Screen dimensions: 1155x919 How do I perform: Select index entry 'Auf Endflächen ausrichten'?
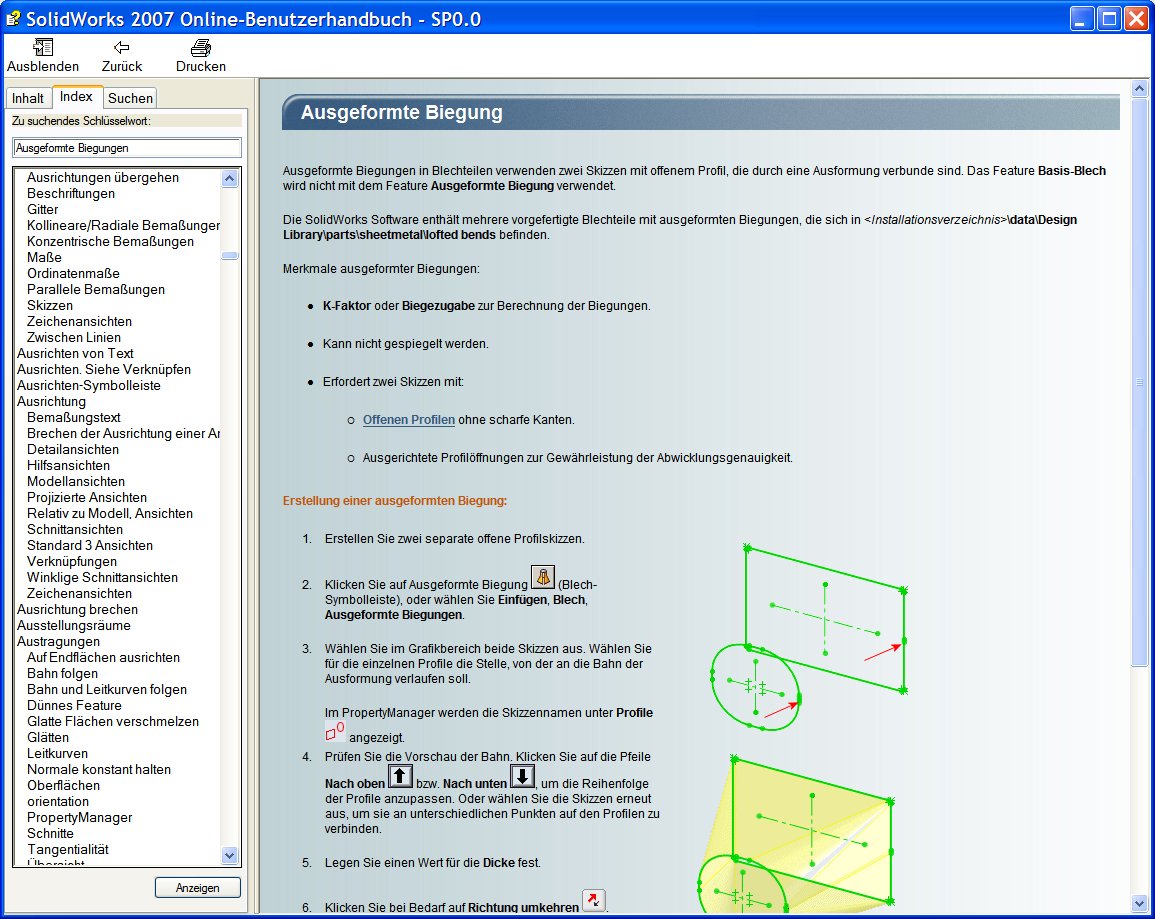tap(103, 658)
